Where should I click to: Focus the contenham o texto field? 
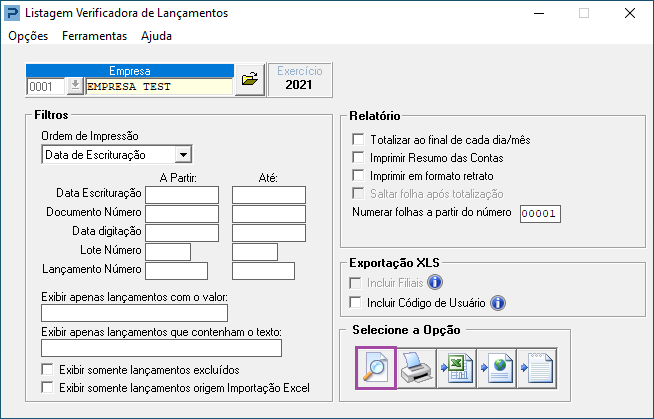point(161,348)
